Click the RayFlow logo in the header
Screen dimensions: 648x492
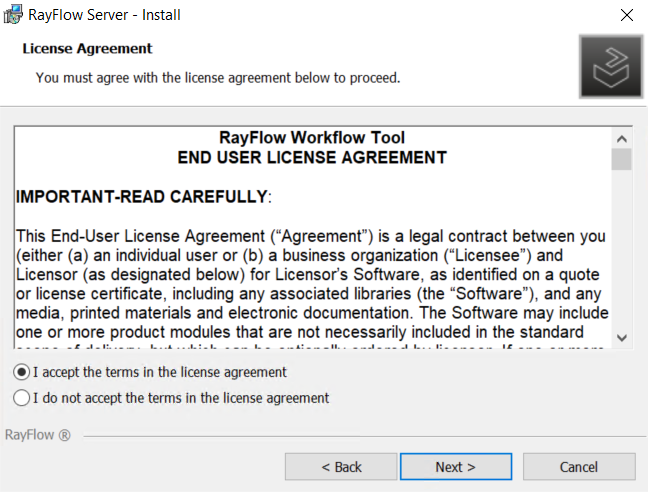(x=611, y=67)
